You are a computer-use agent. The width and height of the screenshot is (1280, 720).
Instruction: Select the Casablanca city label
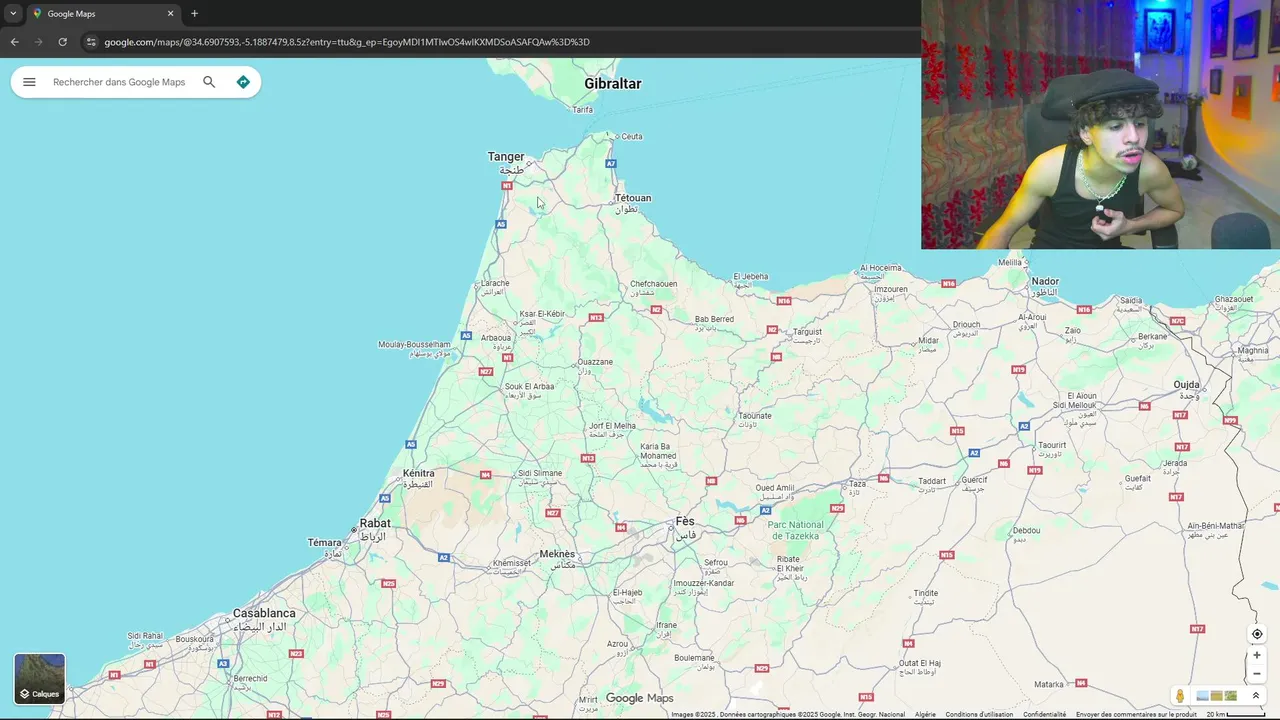pos(264,613)
